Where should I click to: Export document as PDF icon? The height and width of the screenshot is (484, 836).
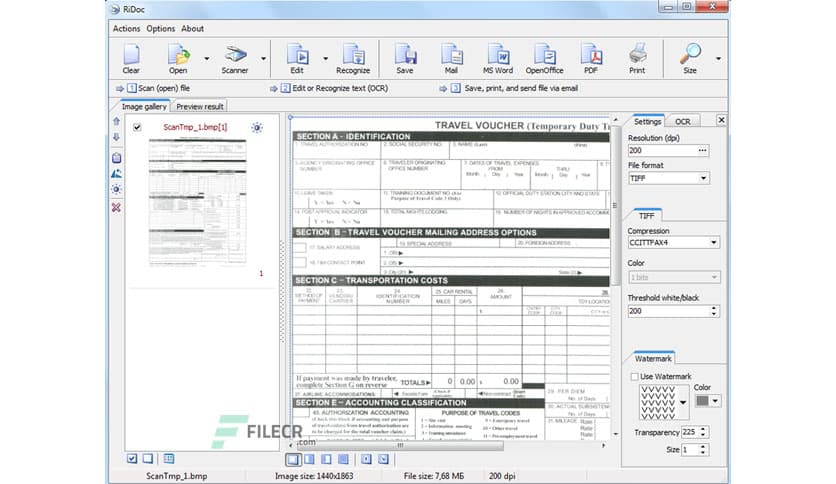(590, 58)
